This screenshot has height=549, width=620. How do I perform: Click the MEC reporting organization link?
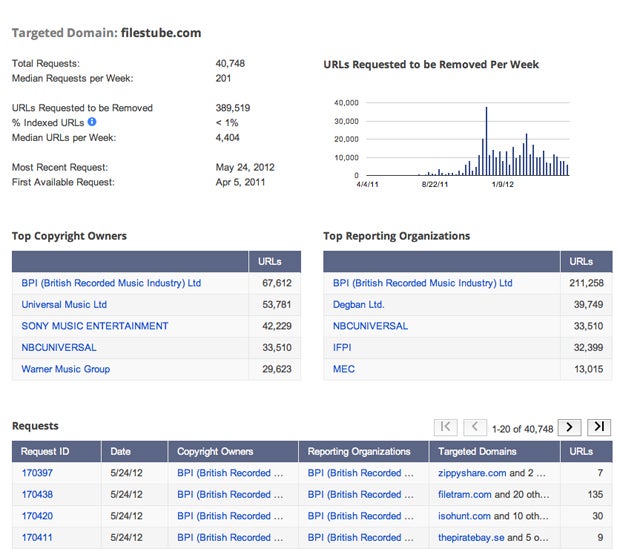[x=344, y=369]
